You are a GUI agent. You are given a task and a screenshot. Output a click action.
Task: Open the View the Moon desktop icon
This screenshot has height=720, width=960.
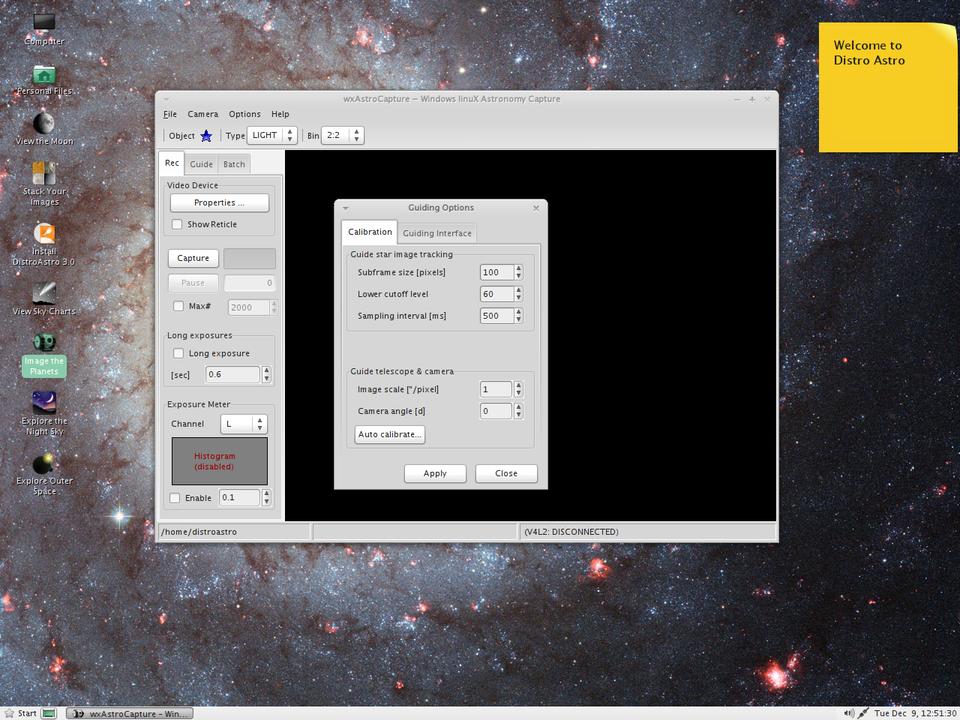click(x=44, y=124)
